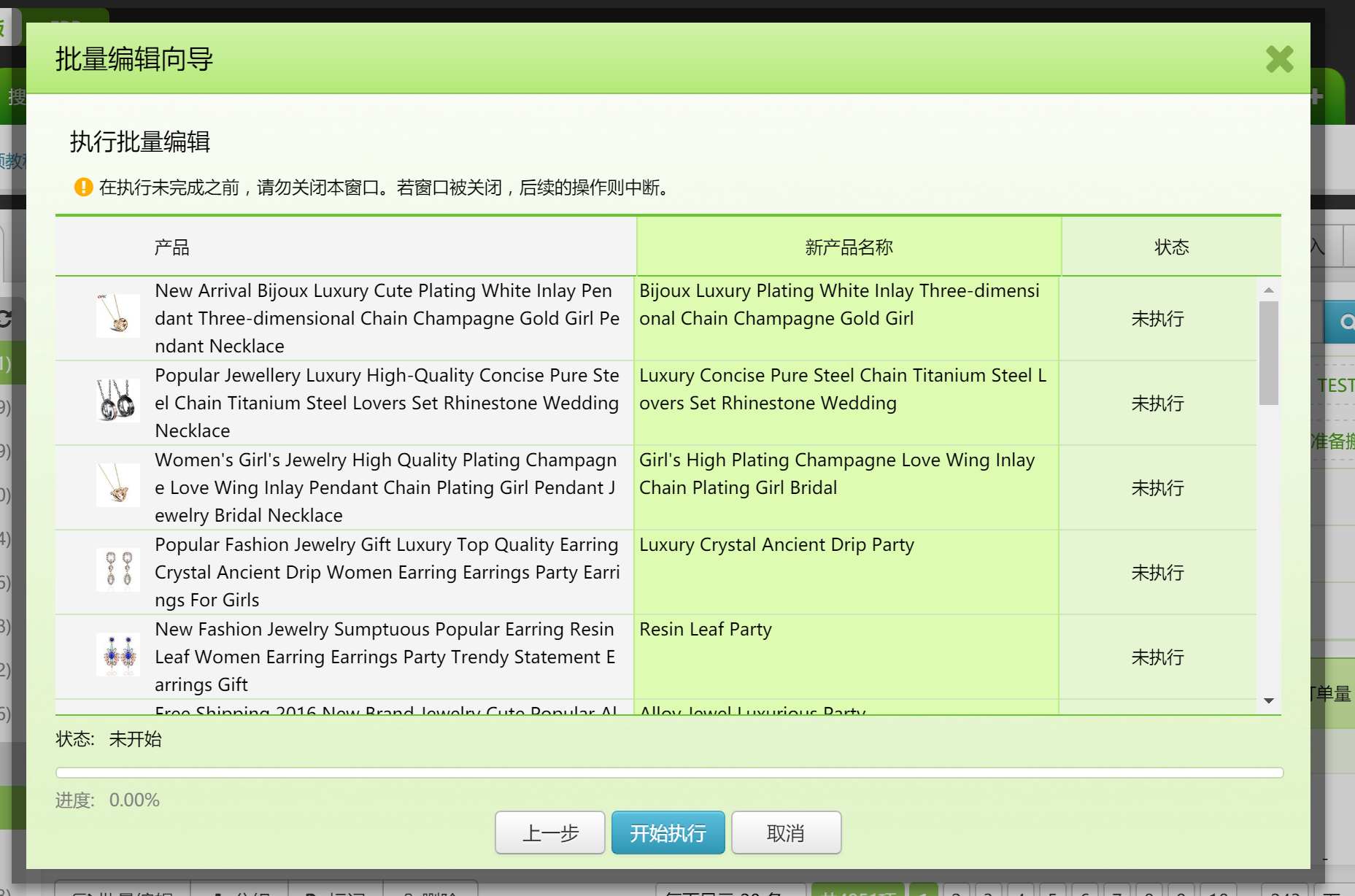Image resolution: width=1355 pixels, height=896 pixels.
Task: Open the resin leaf earring thumbnail
Action: click(117, 654)
